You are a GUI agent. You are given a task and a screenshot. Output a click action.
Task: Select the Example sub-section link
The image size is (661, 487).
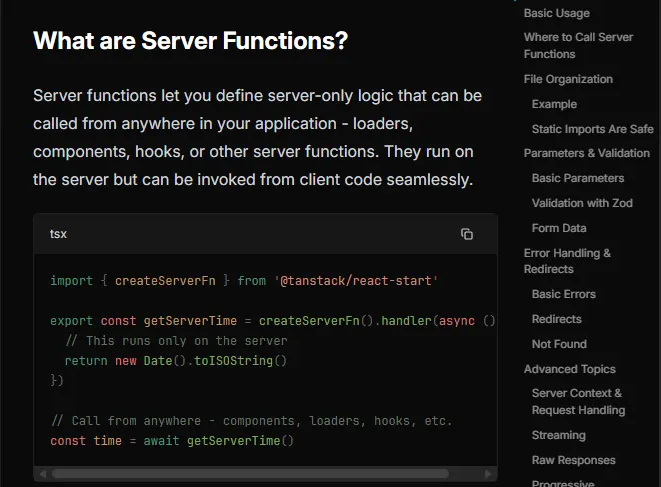554,104
